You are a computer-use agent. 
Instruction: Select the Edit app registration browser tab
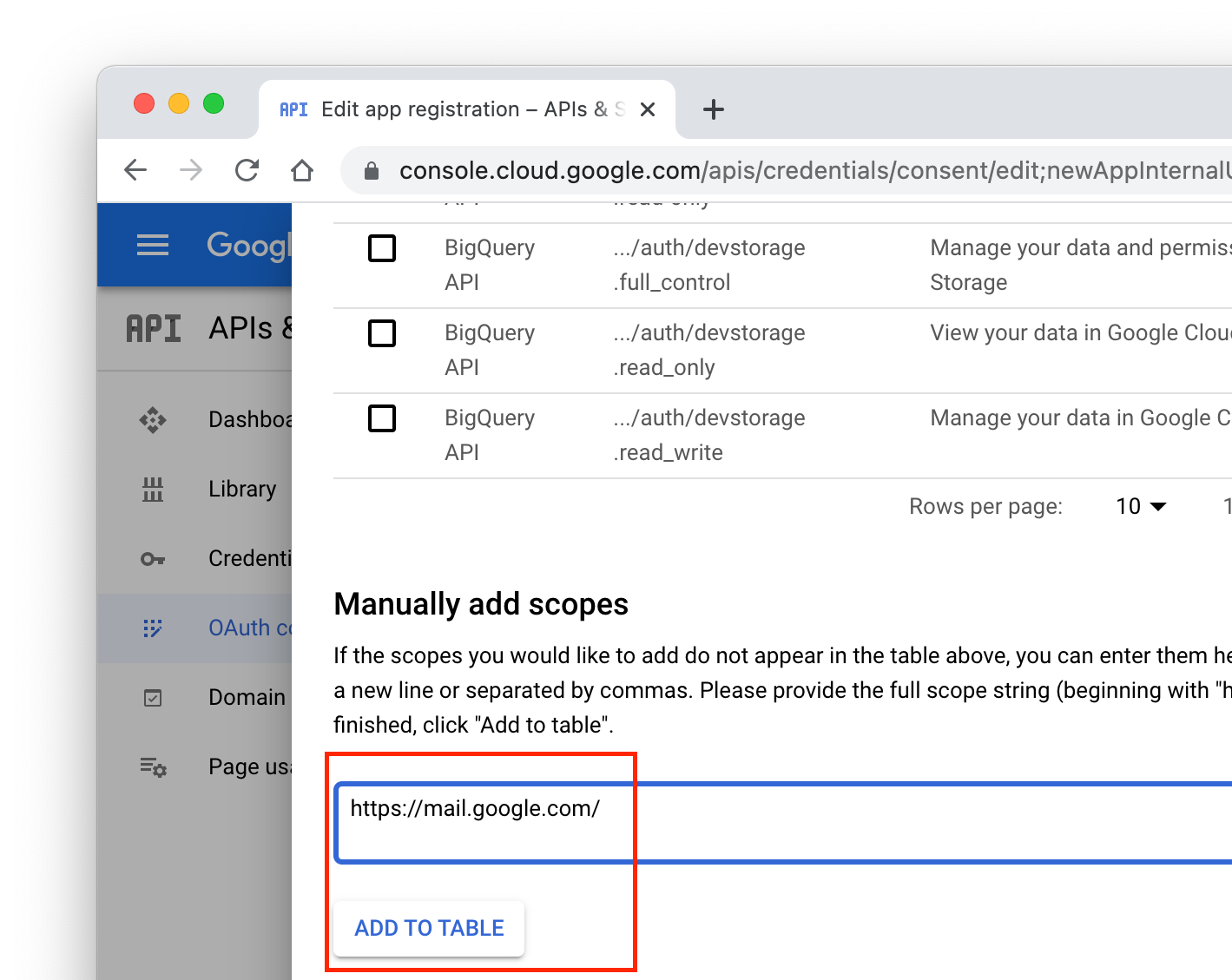pos(467,109)
